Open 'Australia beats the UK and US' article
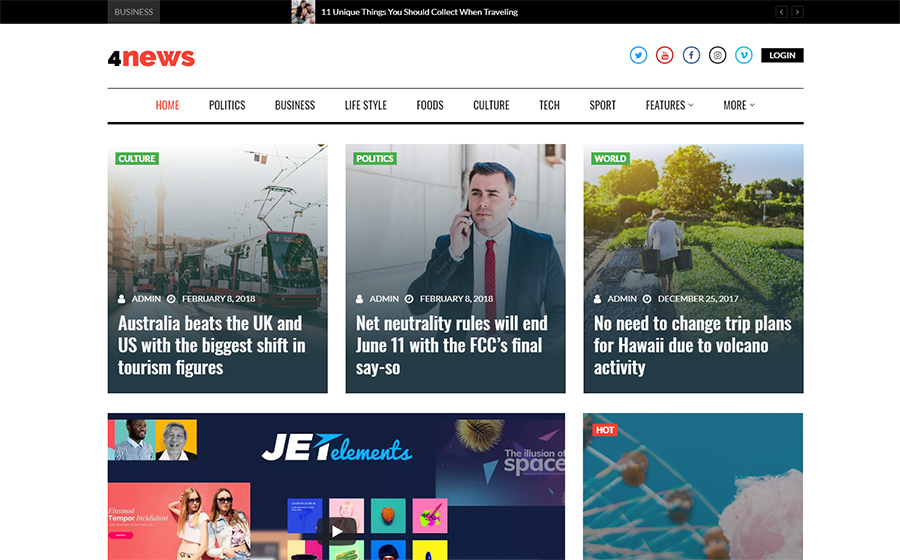The width and height of the screenshot is (900, 560). (x=212, y=345)
